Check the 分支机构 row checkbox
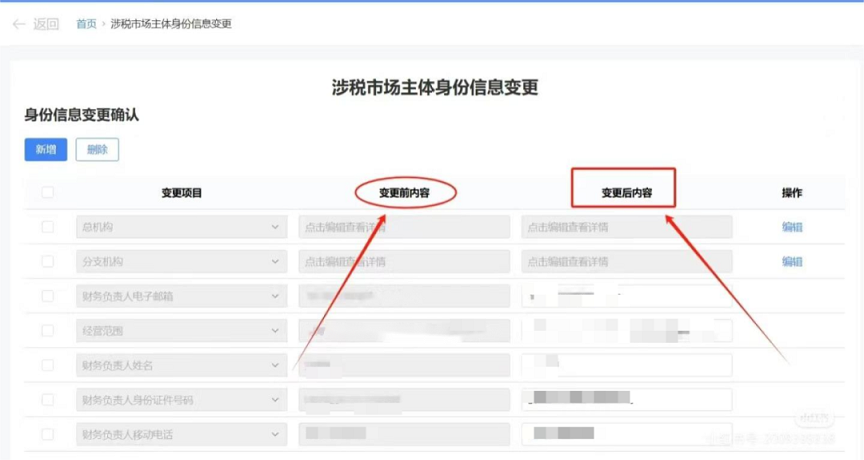864x460 pixels. (47, 262)
